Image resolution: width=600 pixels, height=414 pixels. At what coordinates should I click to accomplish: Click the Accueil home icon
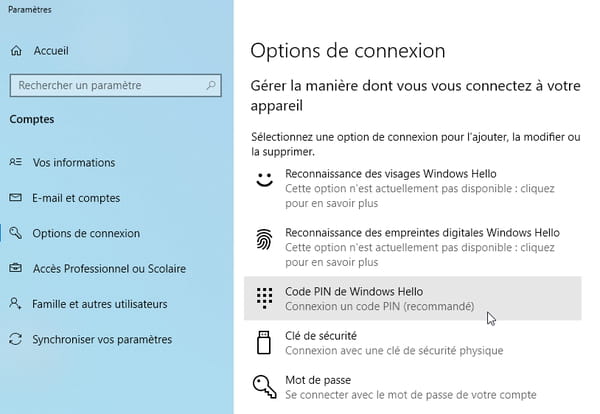coord(16,51)
